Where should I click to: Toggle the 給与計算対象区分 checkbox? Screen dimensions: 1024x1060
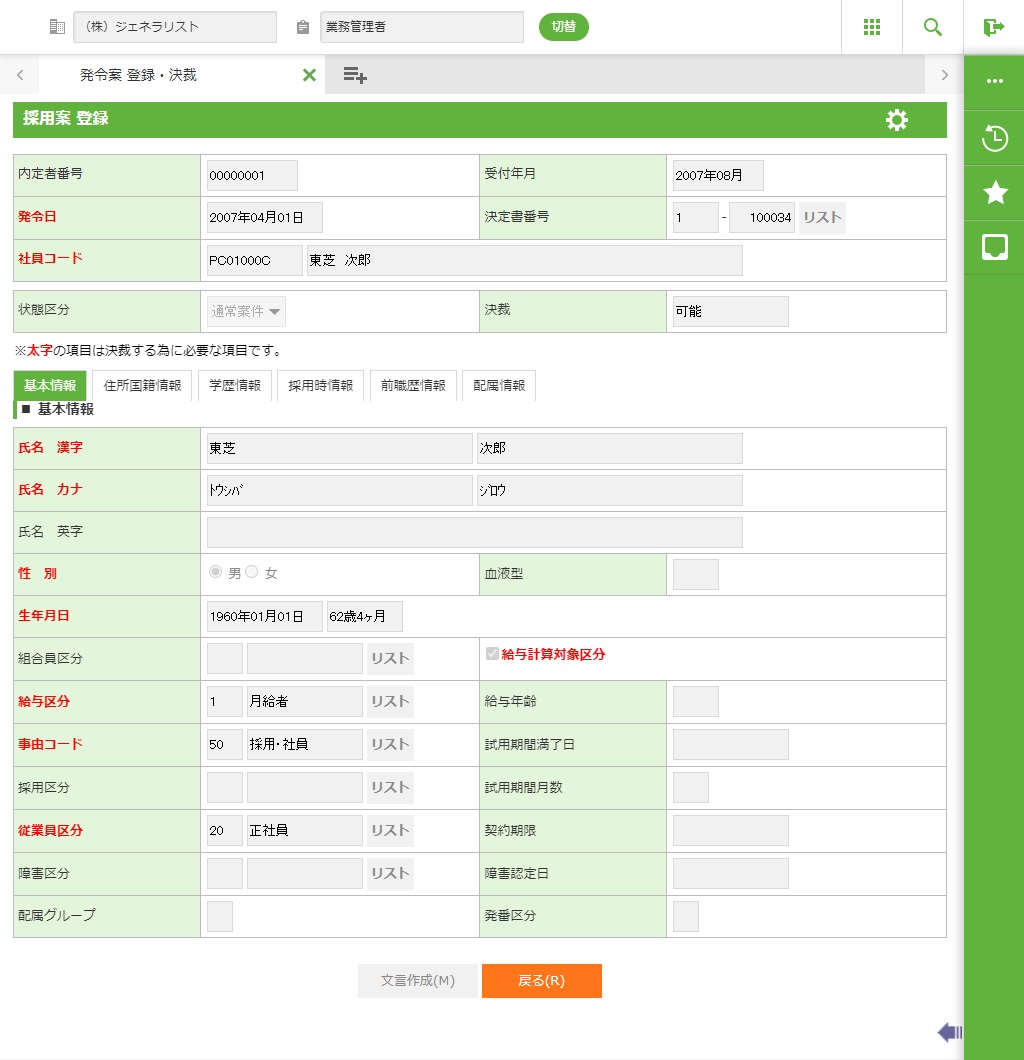point(492,654)
